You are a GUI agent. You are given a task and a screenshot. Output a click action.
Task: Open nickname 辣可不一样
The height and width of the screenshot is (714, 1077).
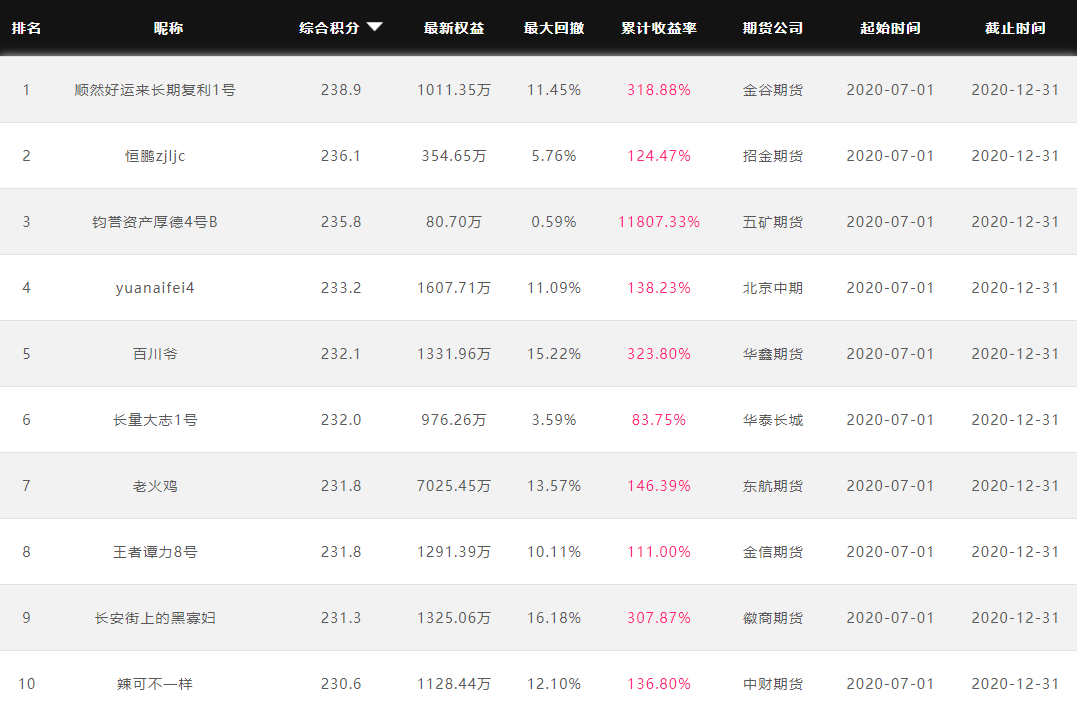(x=155, y=683)
